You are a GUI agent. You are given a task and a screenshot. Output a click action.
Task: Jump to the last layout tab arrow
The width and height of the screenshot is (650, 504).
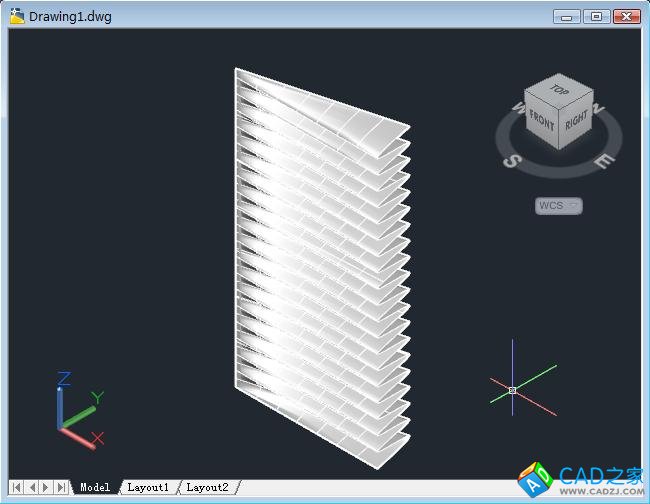pyautogui.click(x=61, y=487)
